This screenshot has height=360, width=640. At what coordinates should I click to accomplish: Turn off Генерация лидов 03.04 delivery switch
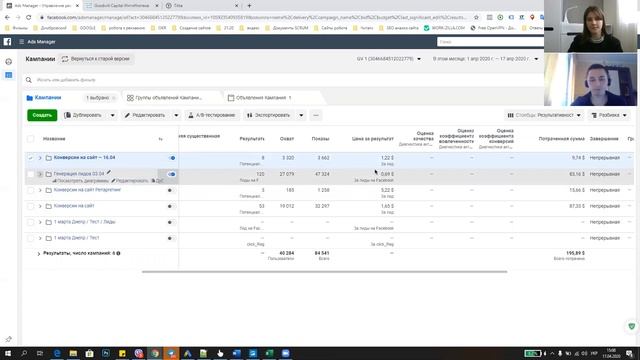(171, 174)
